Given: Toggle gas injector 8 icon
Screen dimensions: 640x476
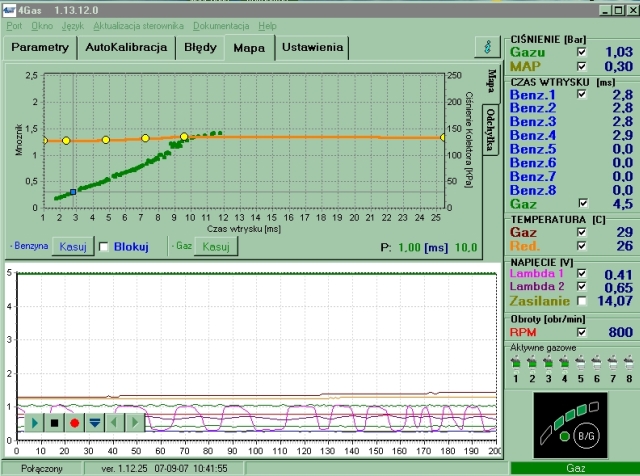Looking at the screenshot, I should [629, 363].
